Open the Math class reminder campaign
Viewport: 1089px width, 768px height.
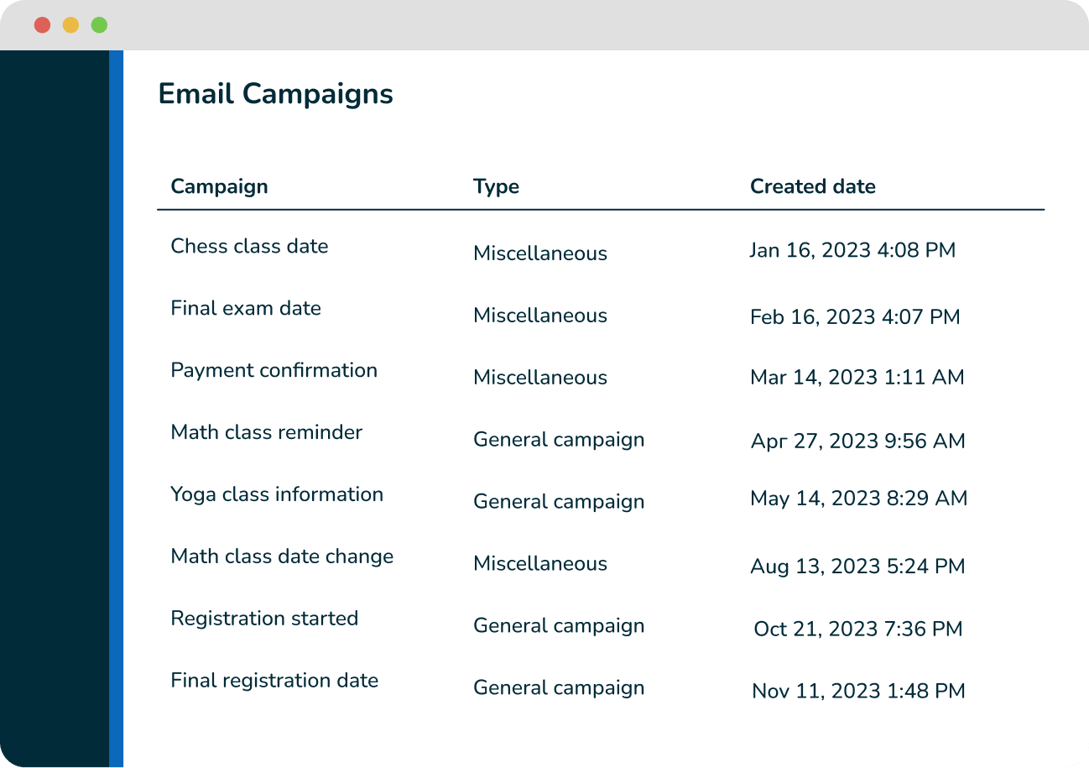[266, 432]
